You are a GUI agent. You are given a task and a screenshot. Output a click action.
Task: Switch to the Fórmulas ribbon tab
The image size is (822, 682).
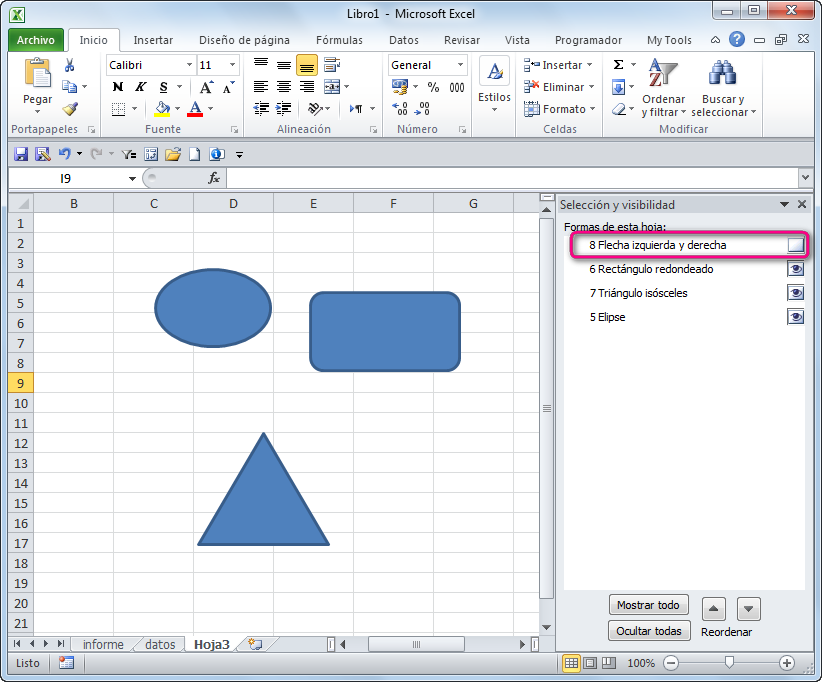340,40
